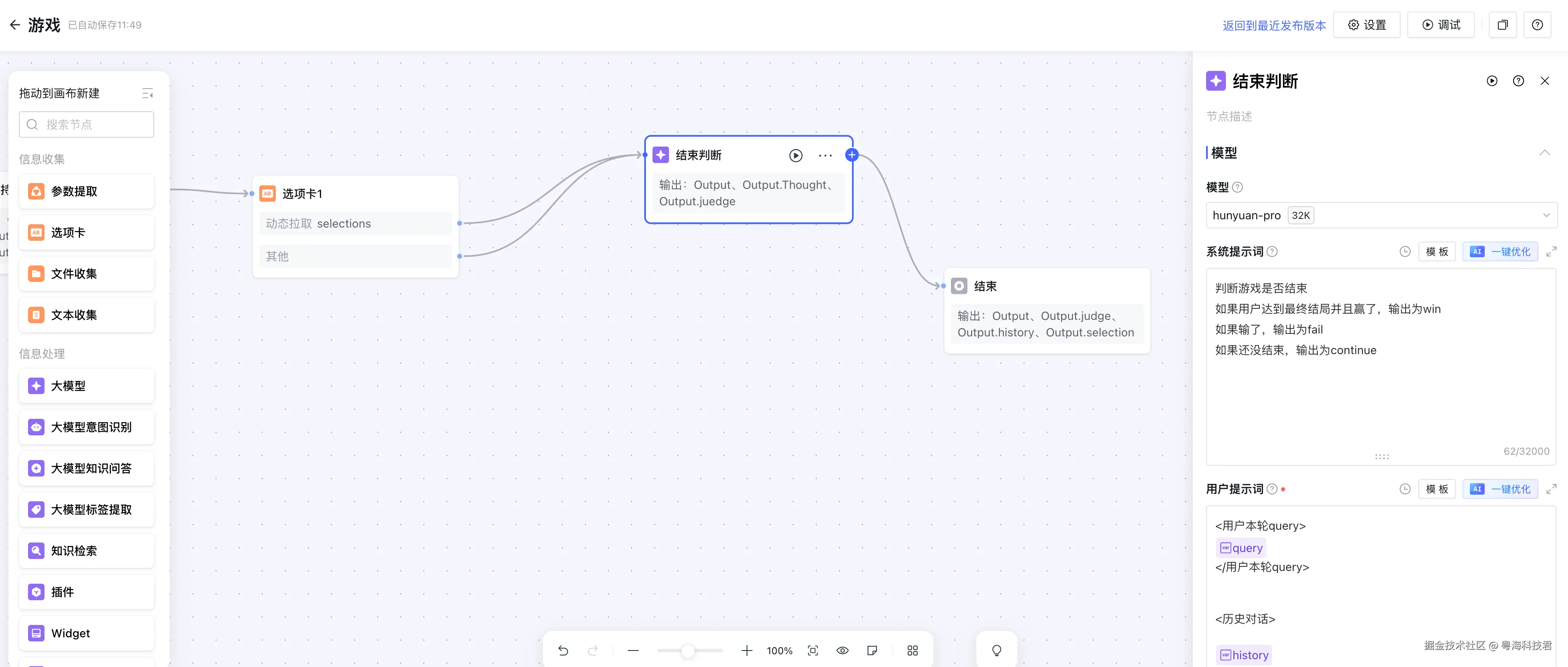Click the fit-to-view icon beside 100%
1568x667 pixels.
click(x=812, y=651)
